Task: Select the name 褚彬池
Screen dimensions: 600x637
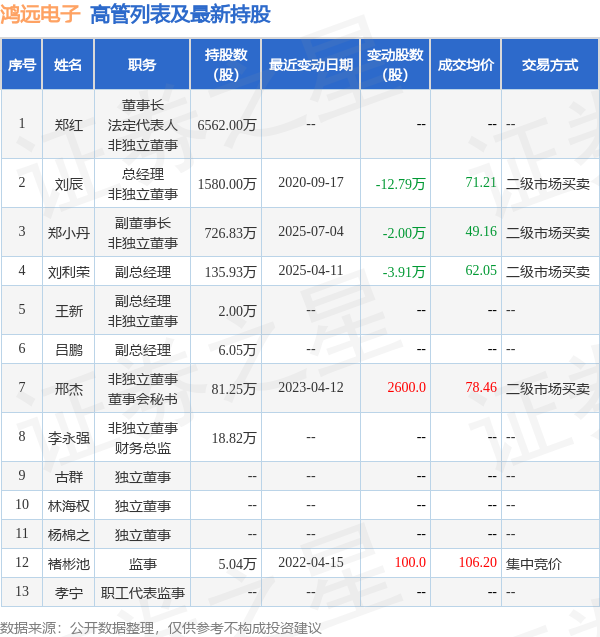Action: pos(69,564)
